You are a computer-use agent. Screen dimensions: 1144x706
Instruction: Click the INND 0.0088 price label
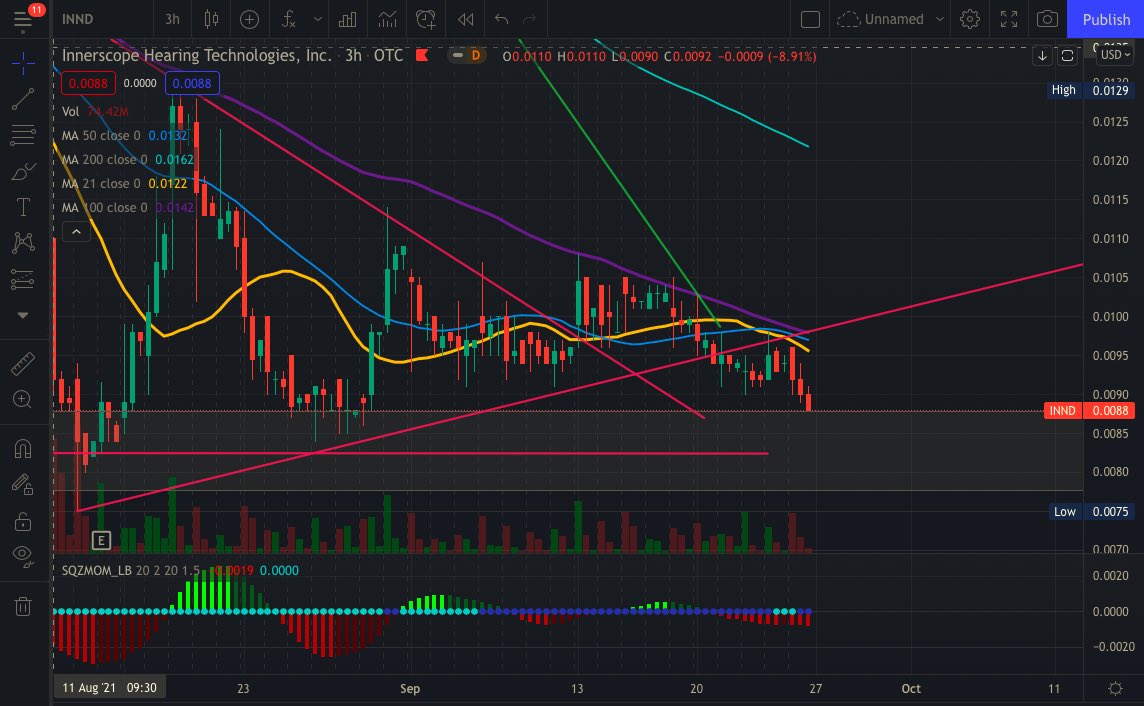coord(1089,411)
